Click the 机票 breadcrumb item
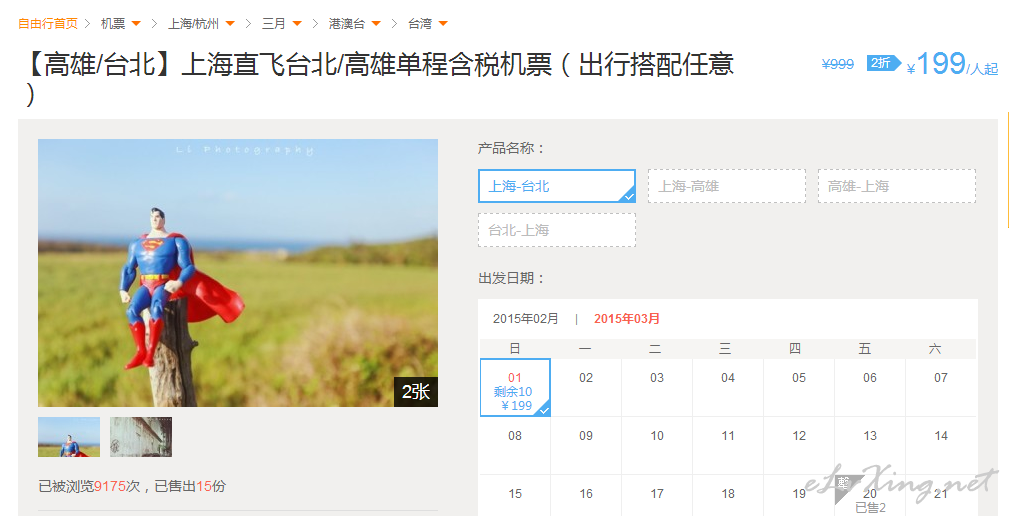The height and width of the screenshot is (516, 1009). (113, 24)
